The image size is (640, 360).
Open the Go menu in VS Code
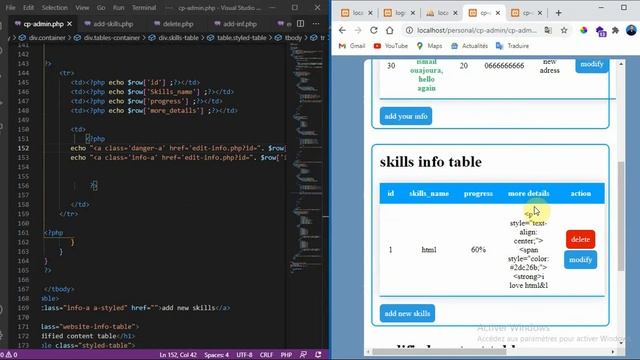click(101, 8)
